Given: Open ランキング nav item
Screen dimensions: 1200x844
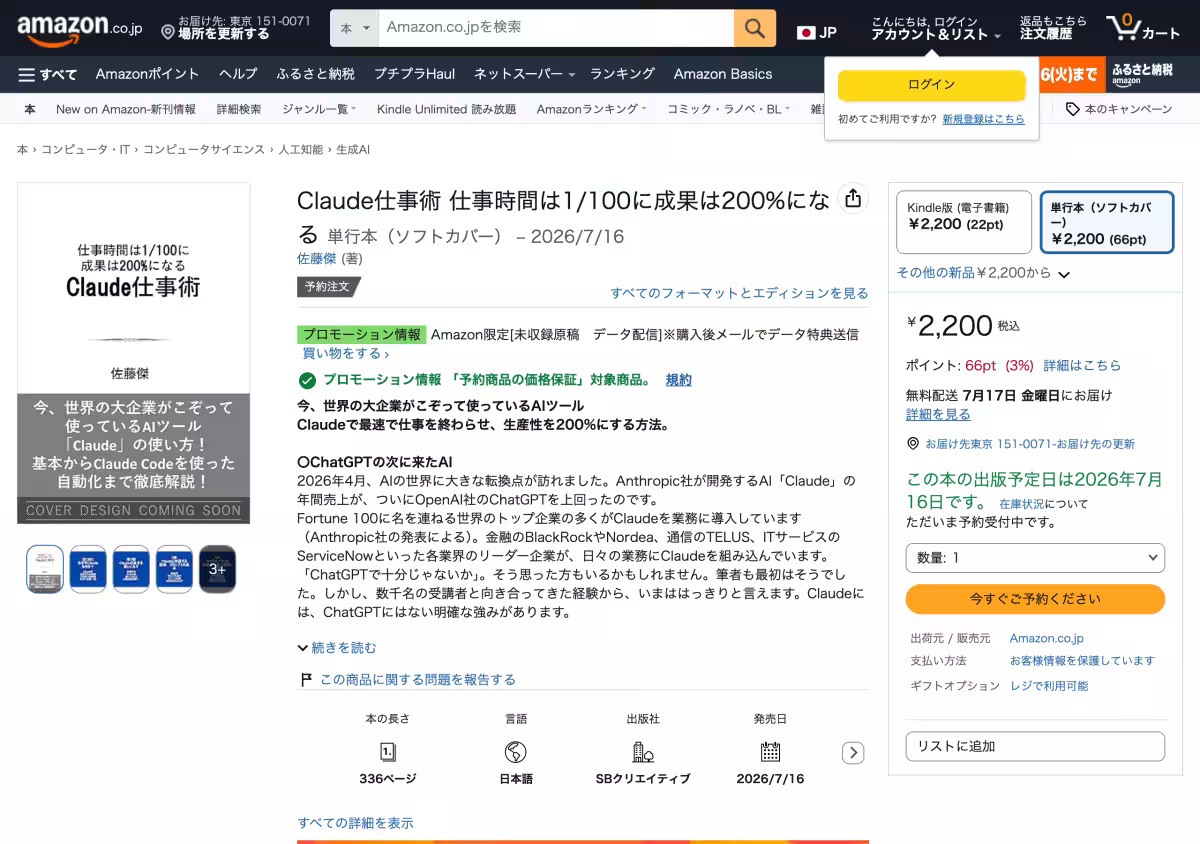Looking at the screenshot, I should 622,74.
